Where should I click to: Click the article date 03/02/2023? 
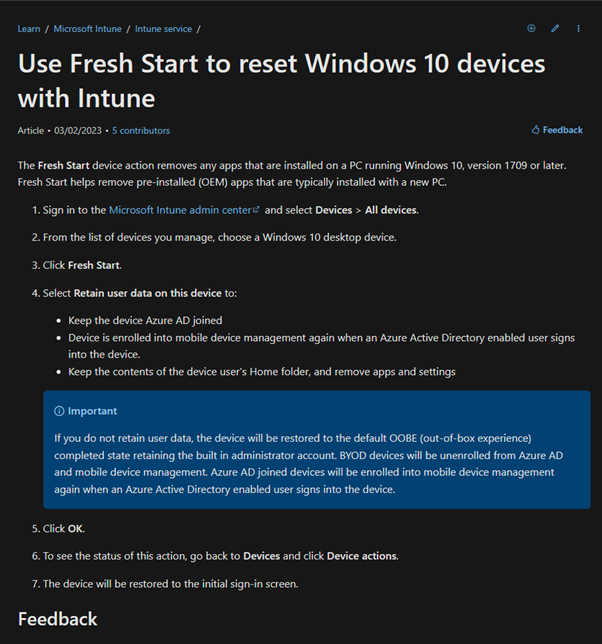[x=78, y=131]
